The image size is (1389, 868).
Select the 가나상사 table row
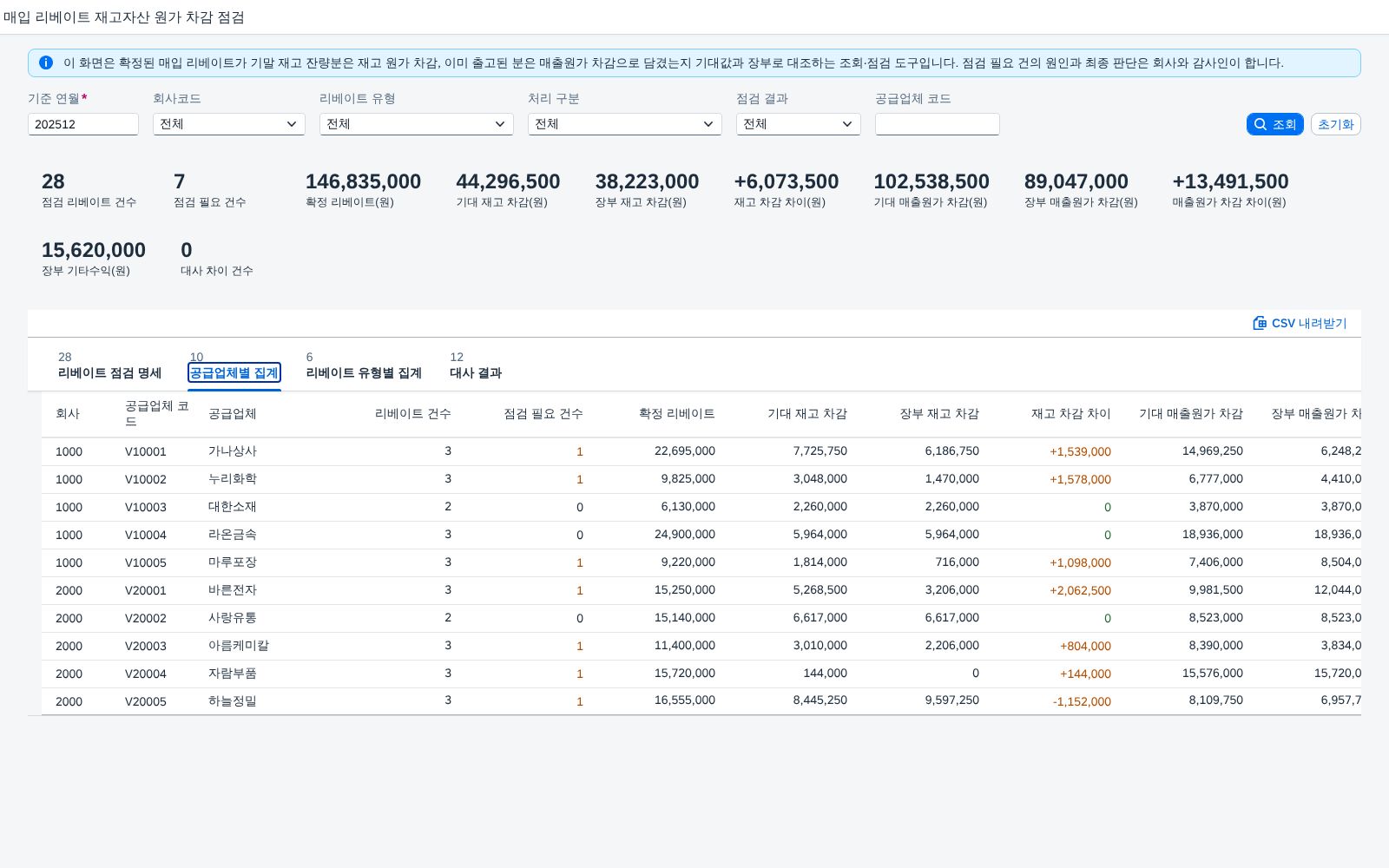(701, 451)
